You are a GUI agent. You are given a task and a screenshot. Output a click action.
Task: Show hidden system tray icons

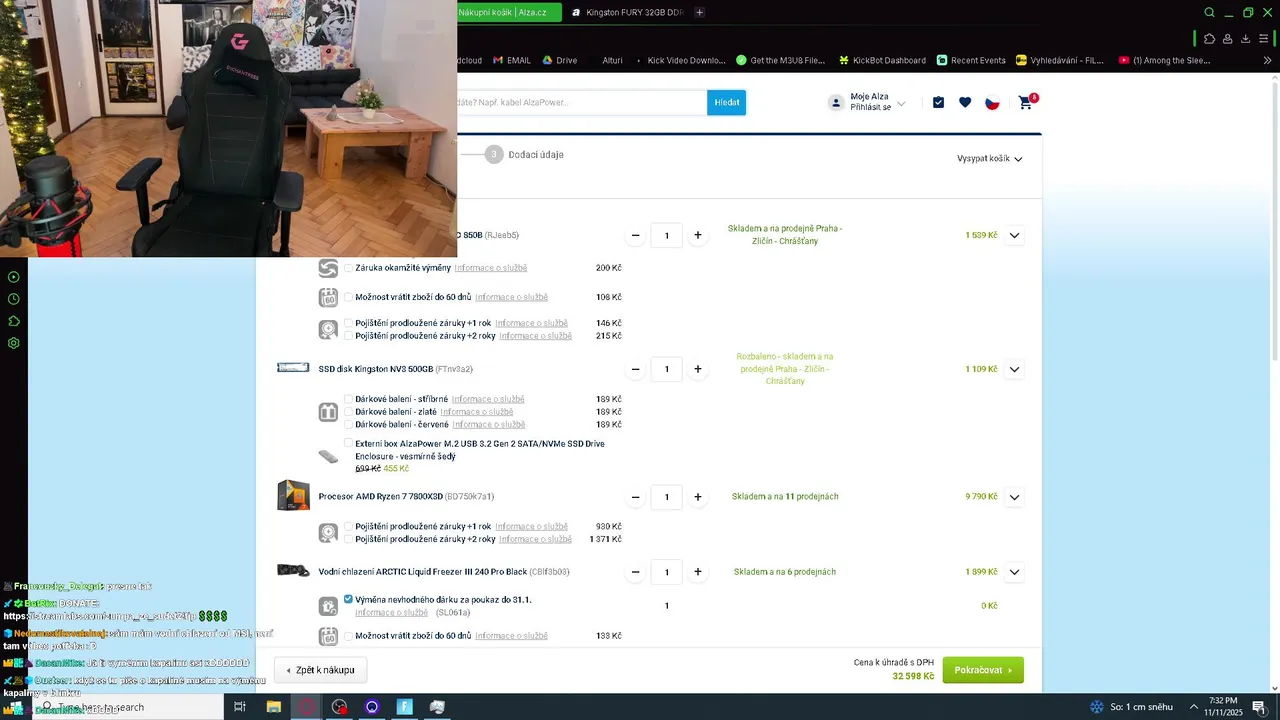(x=1193, y=707)
